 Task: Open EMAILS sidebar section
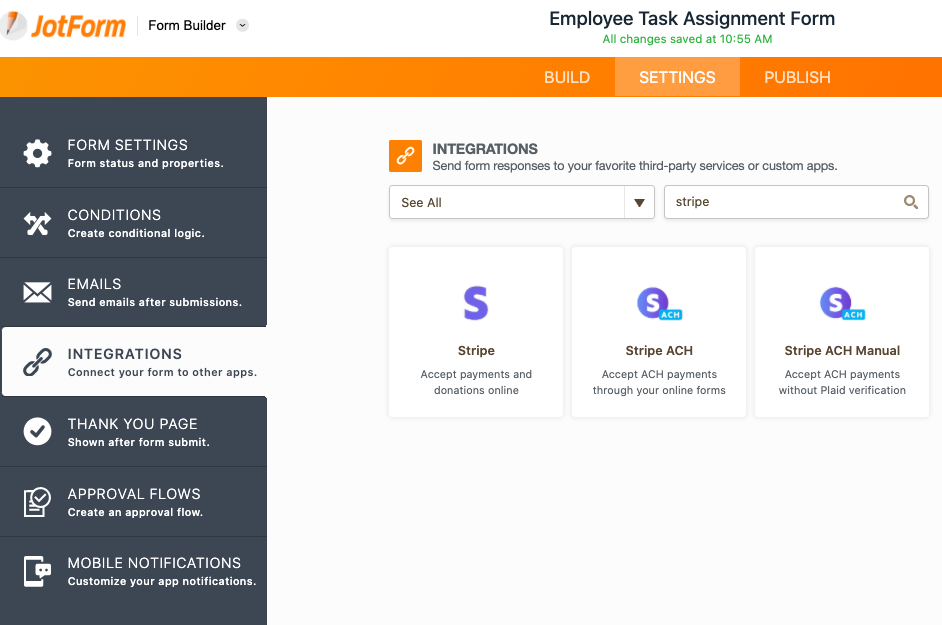[x=133, y=293]
